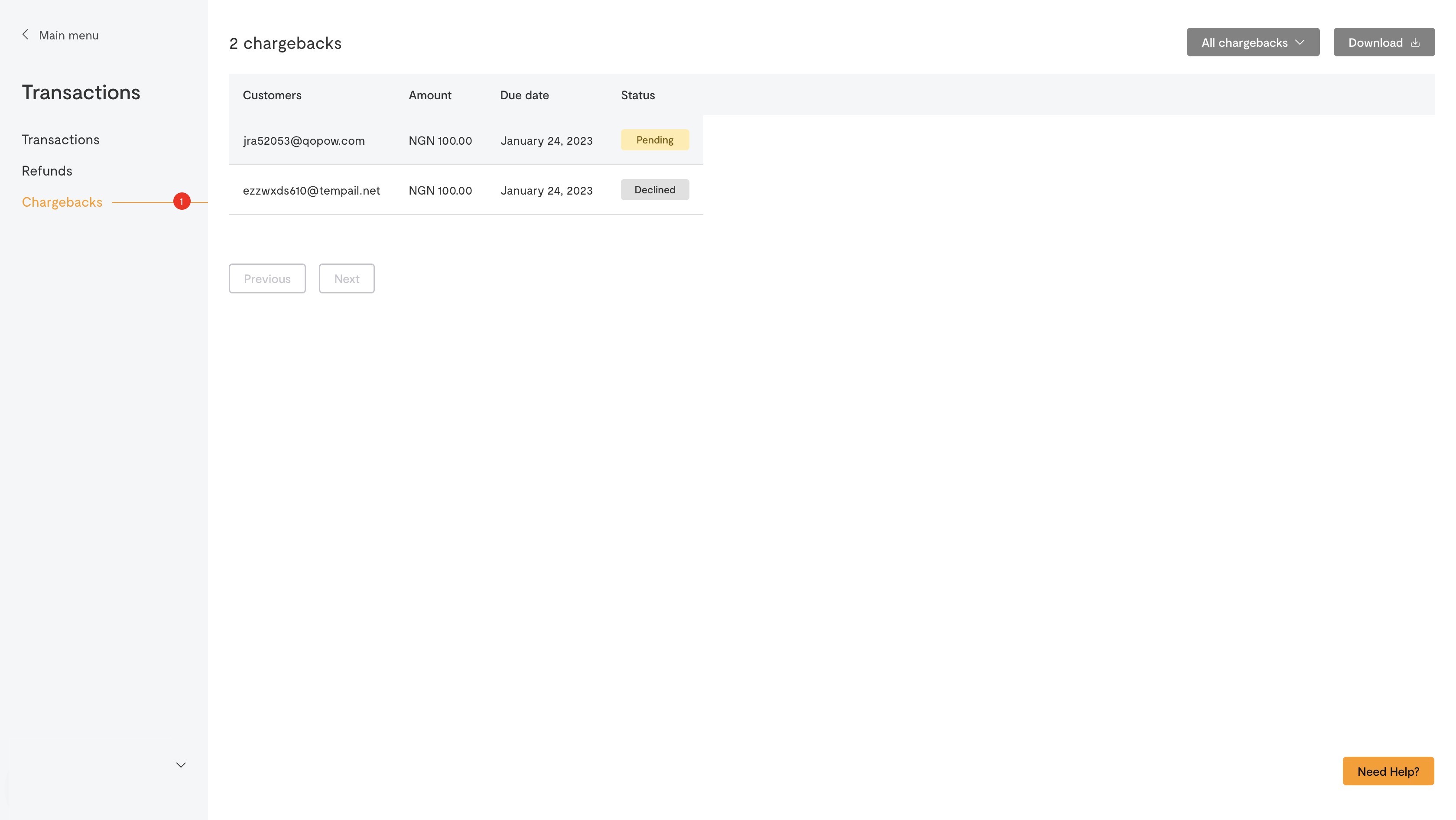Open the Transactions sidebar item
Image resolution: width=1456 pixels, height=820 pixels.
click(x=61, y=140)
